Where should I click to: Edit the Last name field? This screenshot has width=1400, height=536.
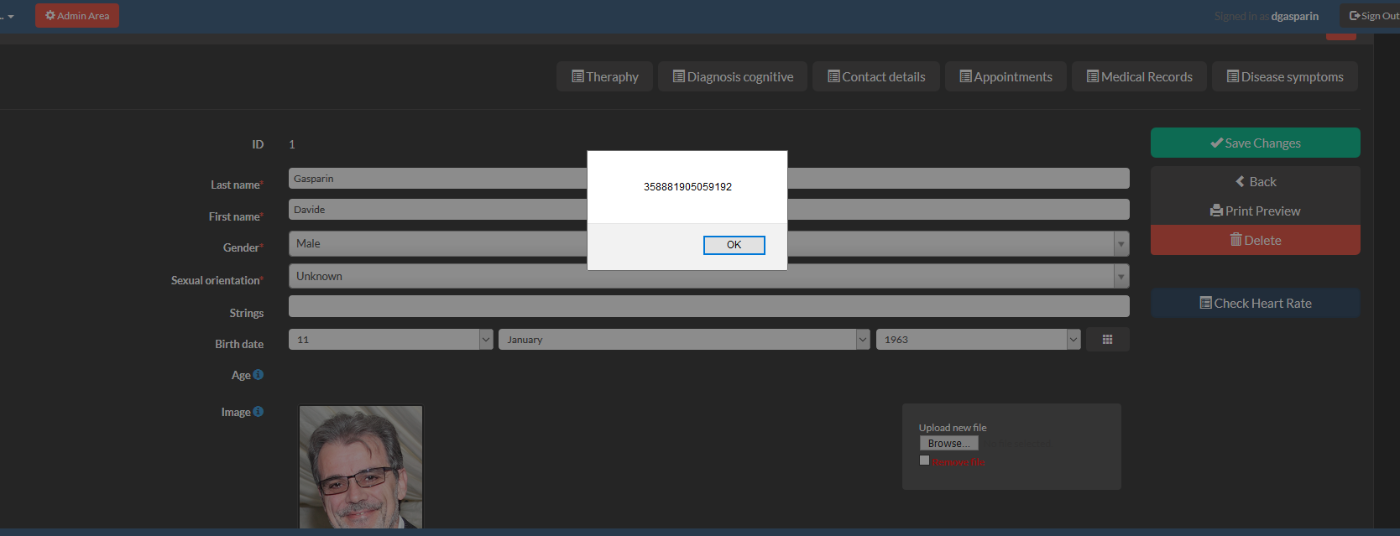click(709, 178)
